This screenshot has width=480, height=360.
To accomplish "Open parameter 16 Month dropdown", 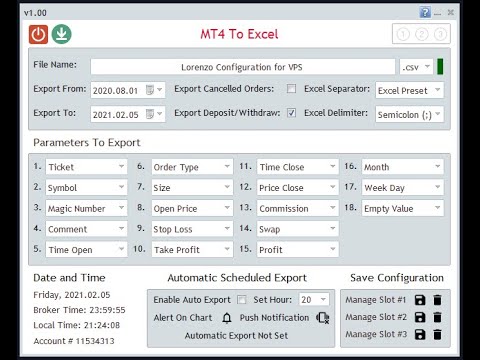I will tap(403, 167).
